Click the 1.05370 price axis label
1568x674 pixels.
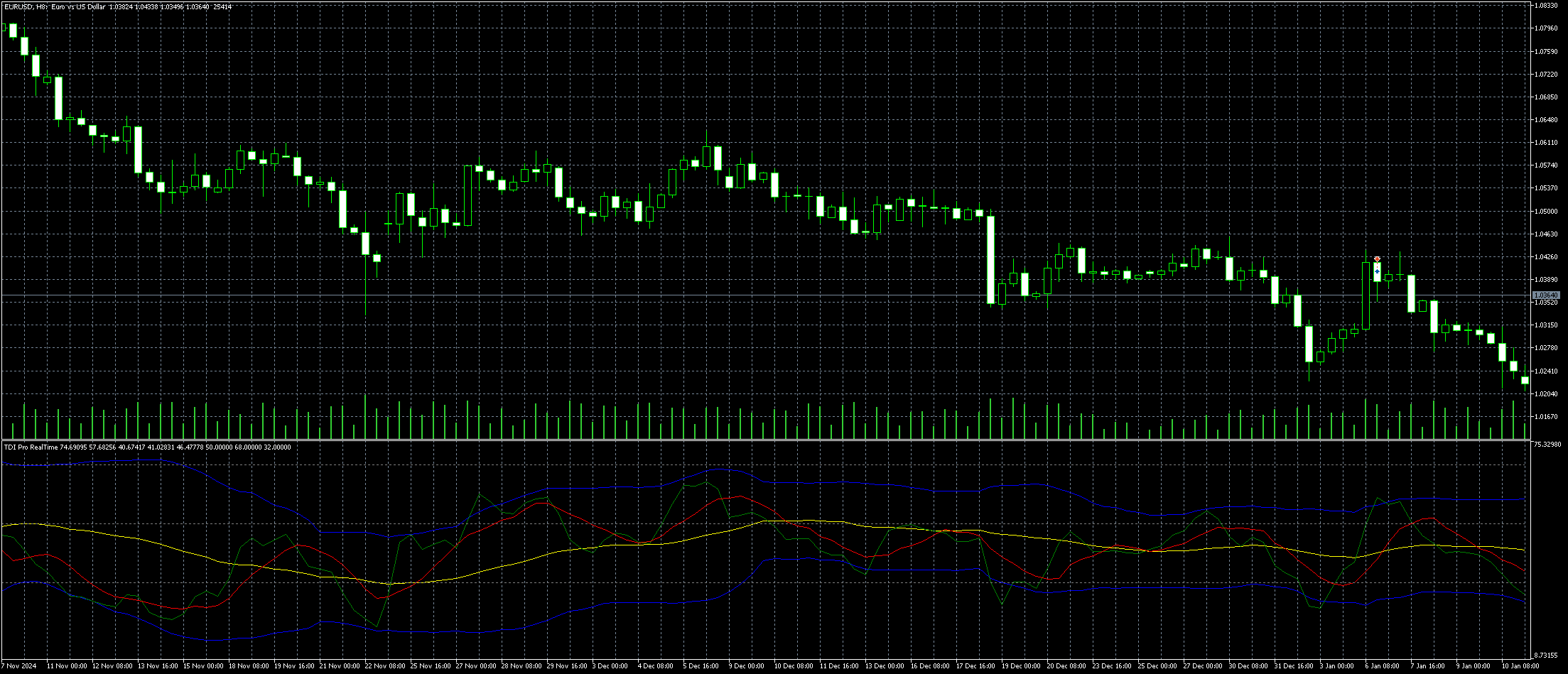point(1545,188)
